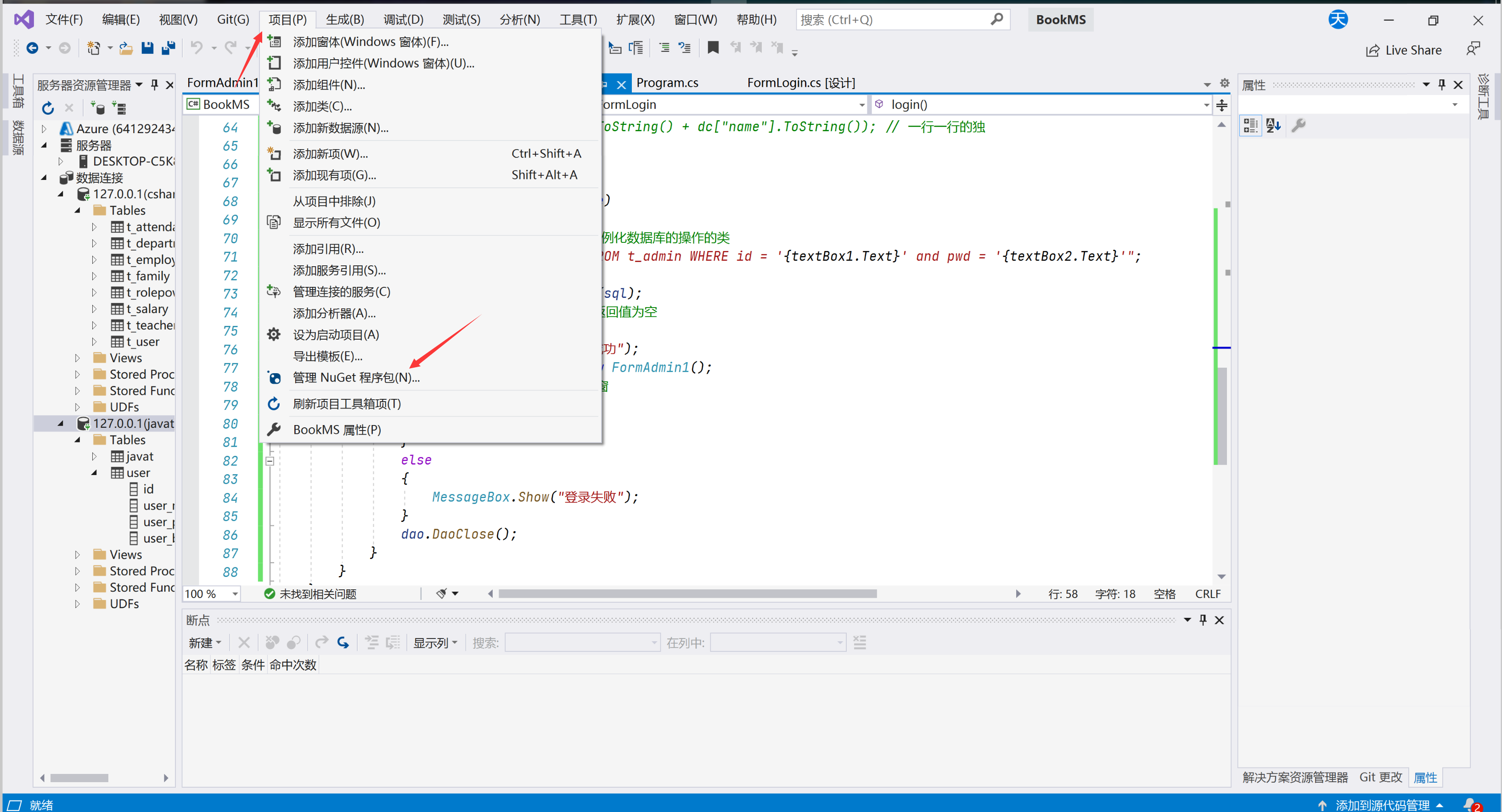Image resolution: width=1502 pixels, height=812 pixels.
Task: Expand the t_salary table node
Action: [x=95, y=309]
